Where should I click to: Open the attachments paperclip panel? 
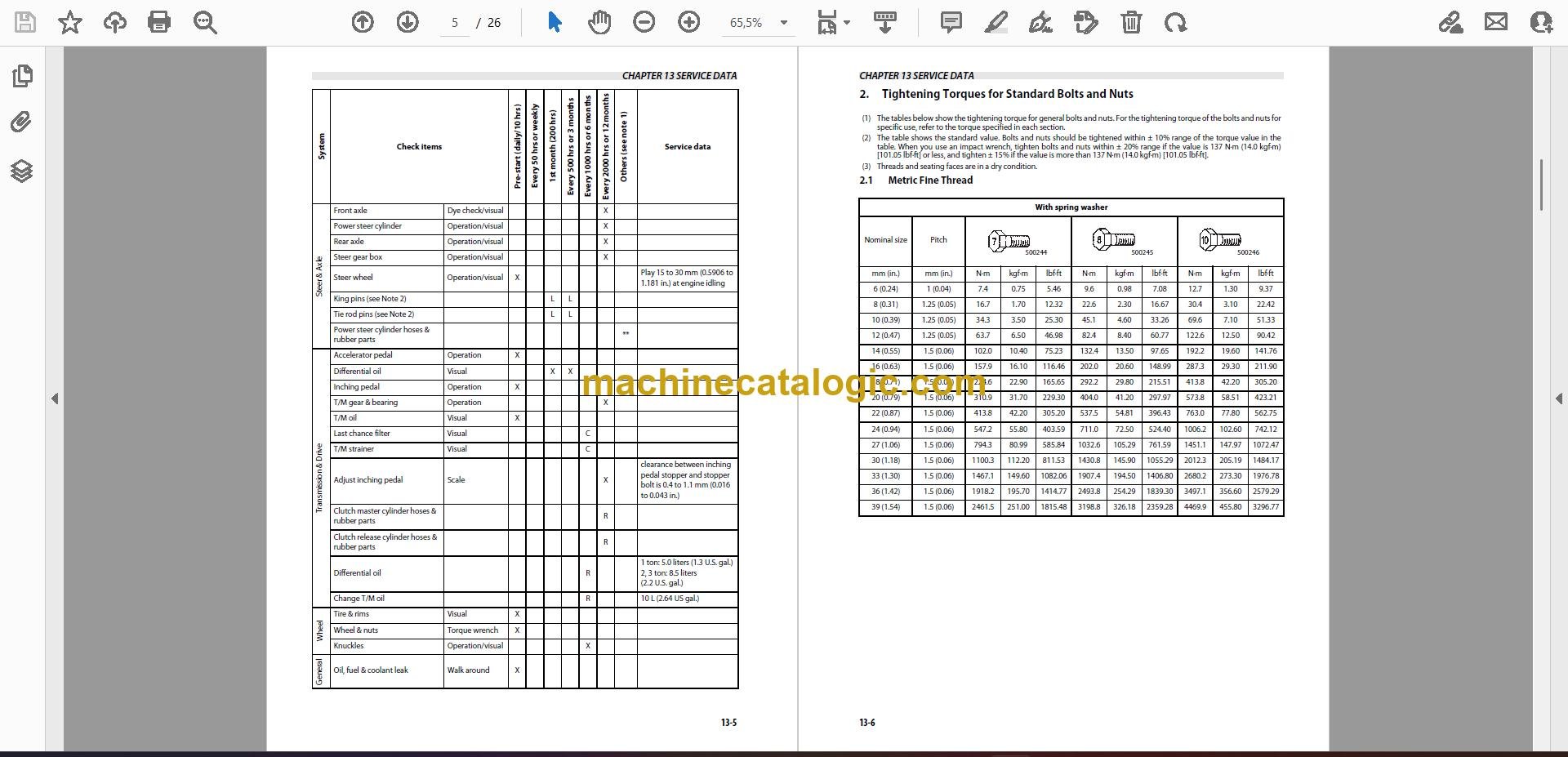[22, 122]
